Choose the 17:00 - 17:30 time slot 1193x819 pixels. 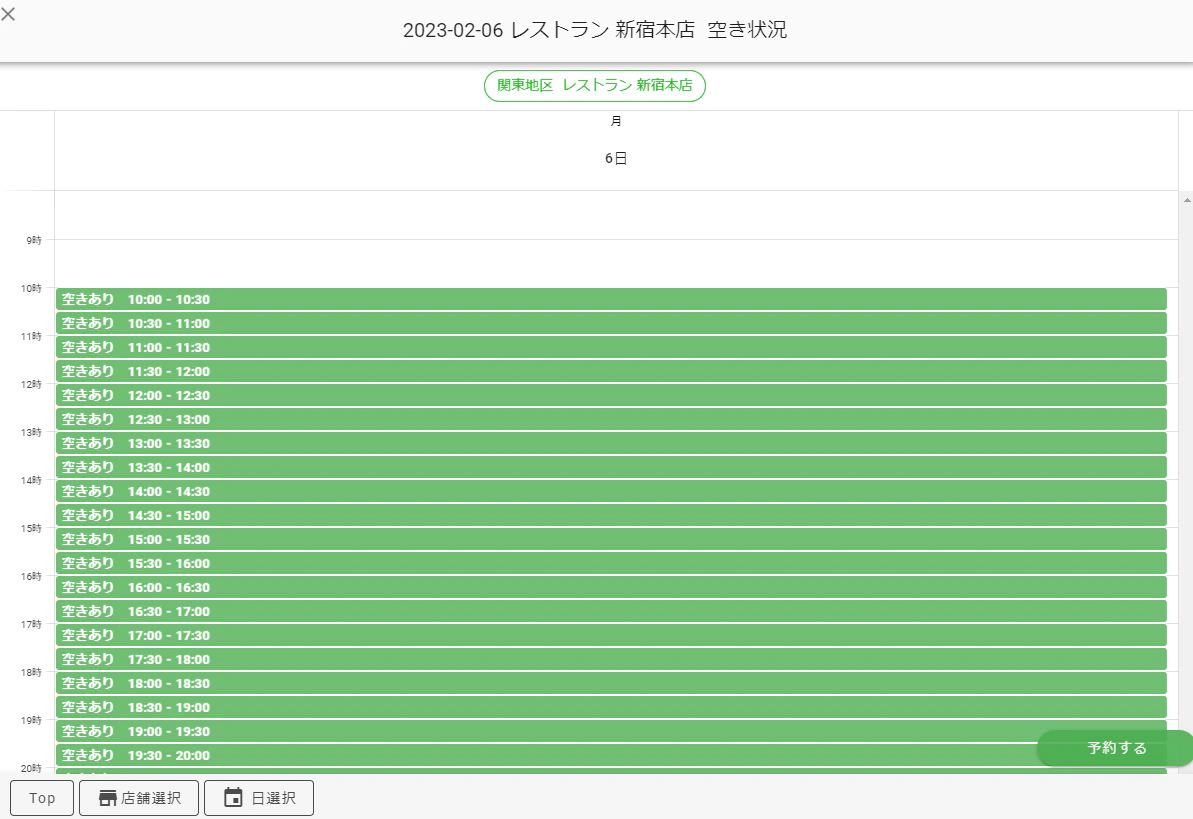611,635
